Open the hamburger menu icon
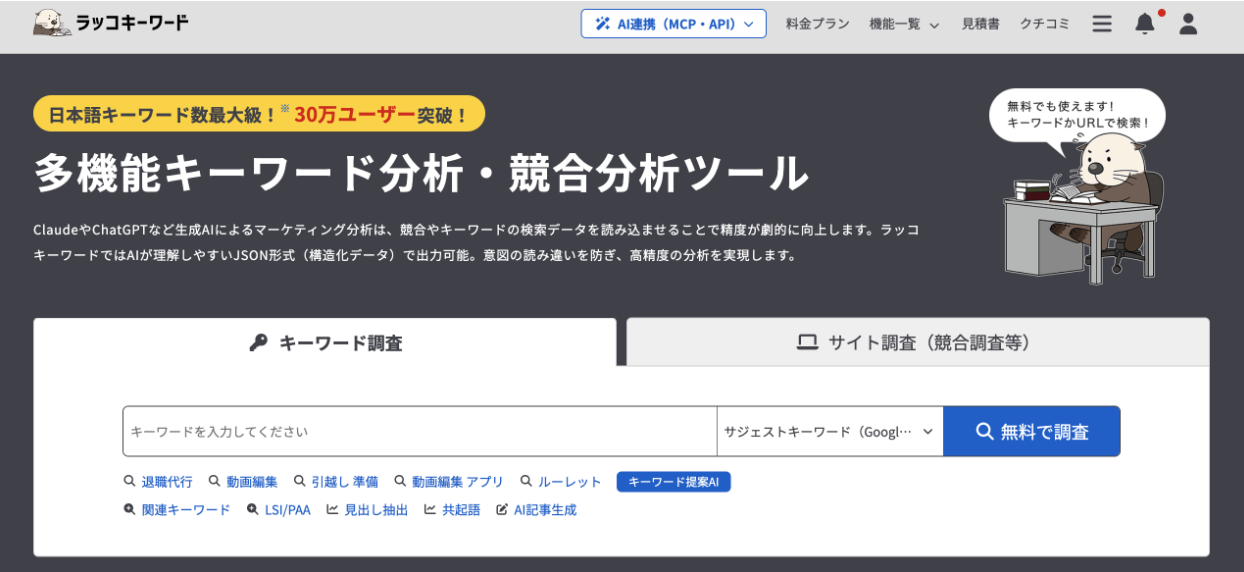 coord(1102,24)
